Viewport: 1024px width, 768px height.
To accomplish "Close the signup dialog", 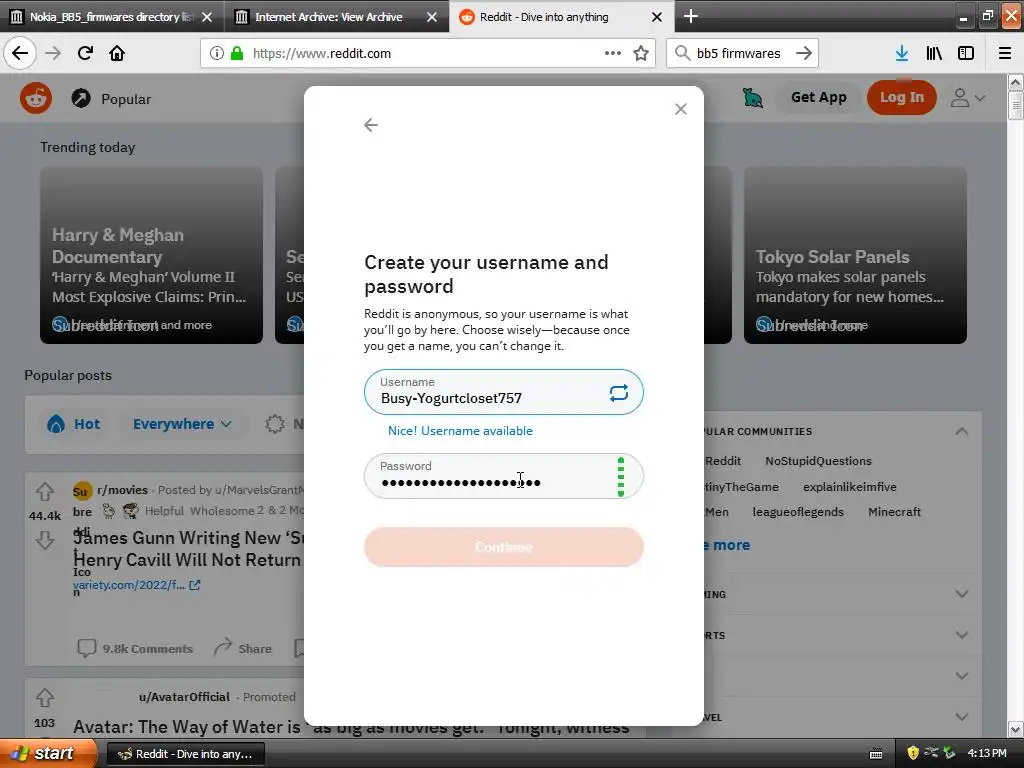I will coord(680,109).
